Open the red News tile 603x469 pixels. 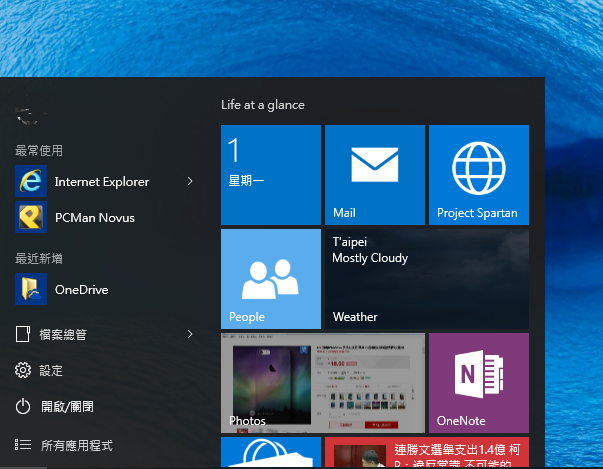(427, 452)
